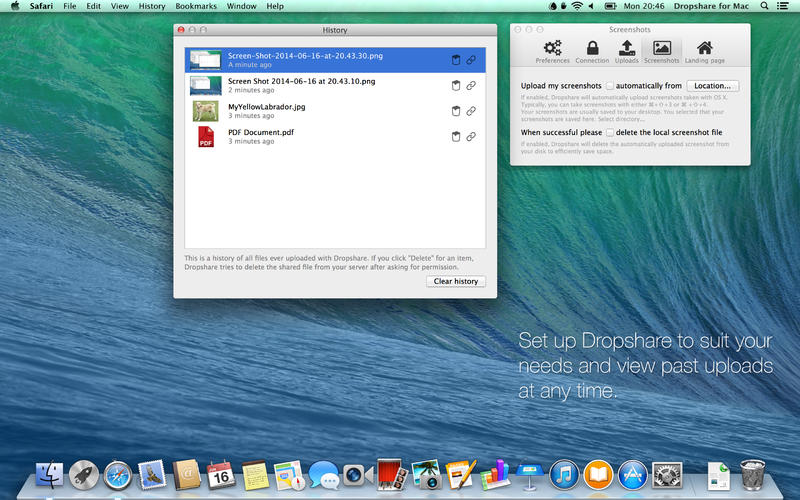This screenshot has width=800, height=500.
Task: Click the yellow labrador thumbnail
Action: [x=206, y=111]
